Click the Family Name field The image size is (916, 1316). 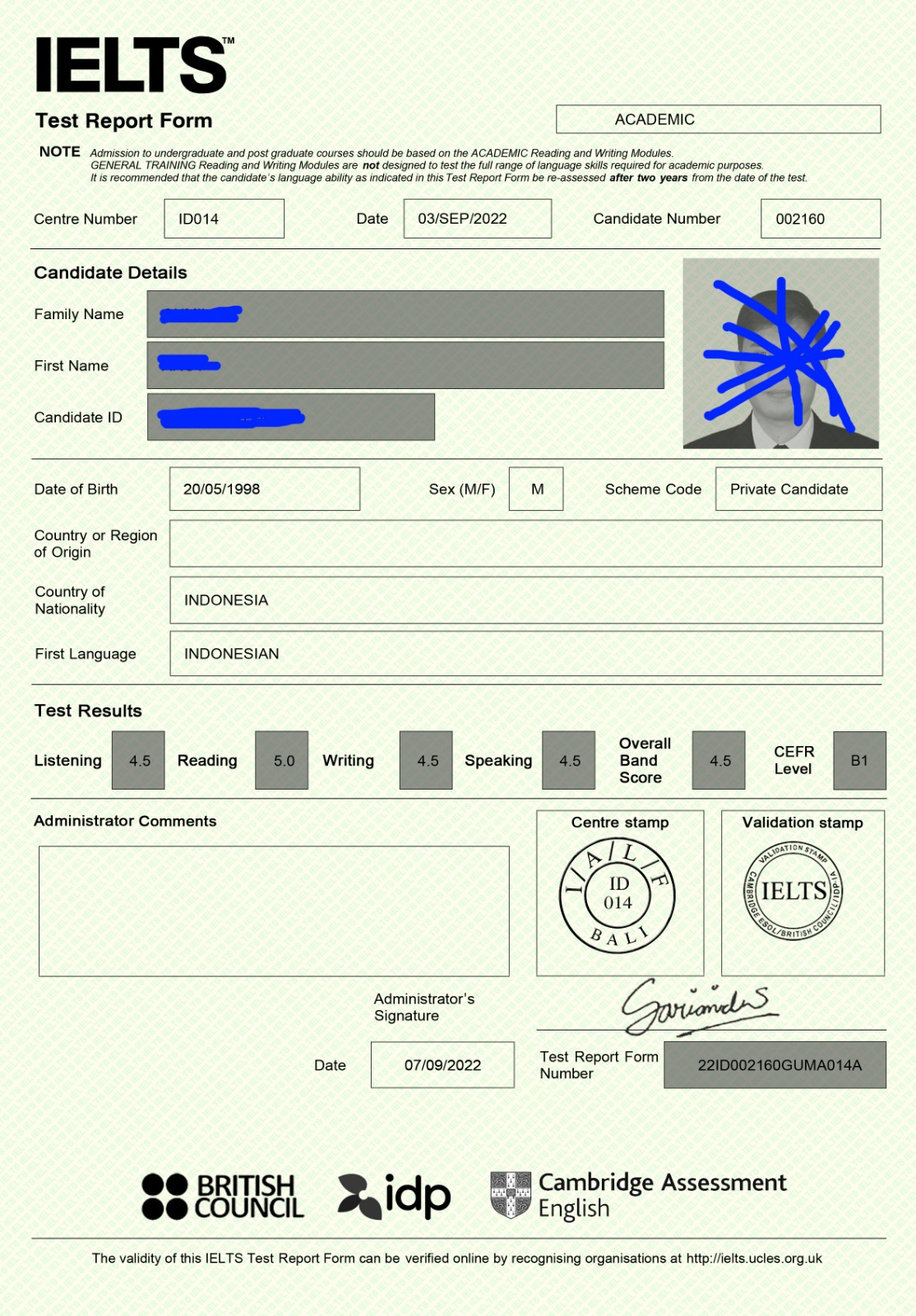click(405, 314)
